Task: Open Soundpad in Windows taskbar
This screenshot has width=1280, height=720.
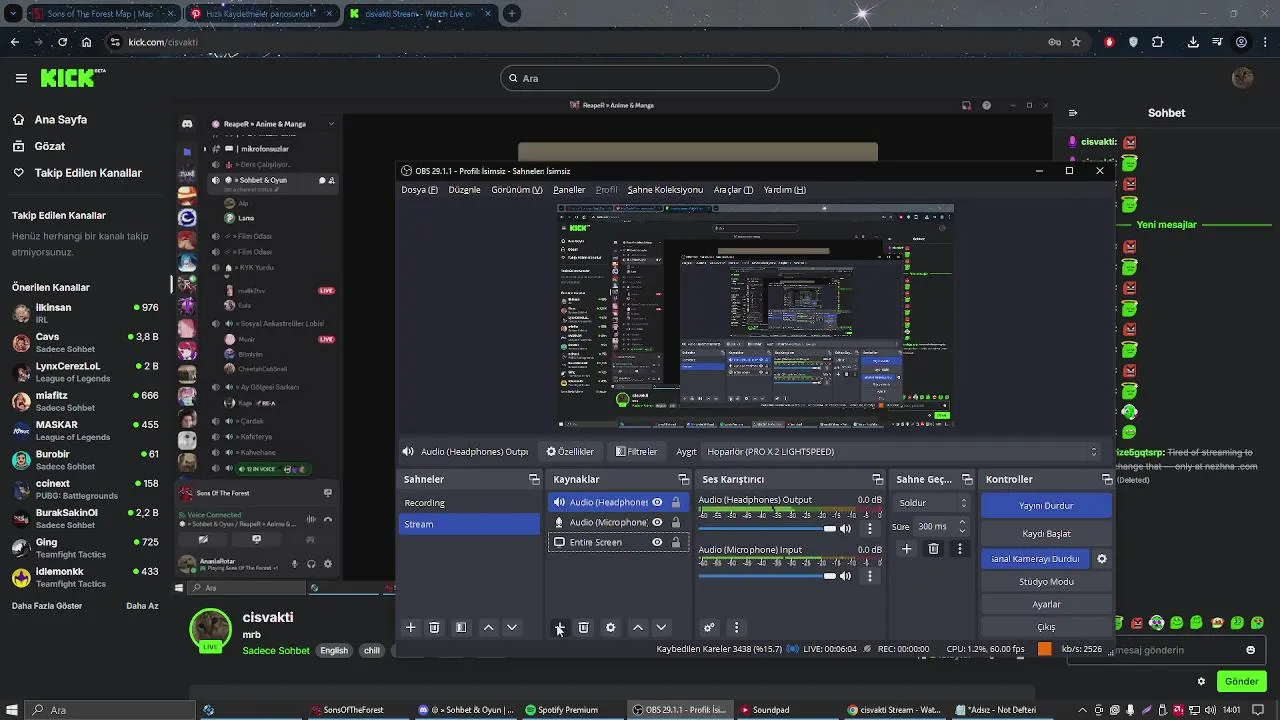Action: click(x=772, y=710)
